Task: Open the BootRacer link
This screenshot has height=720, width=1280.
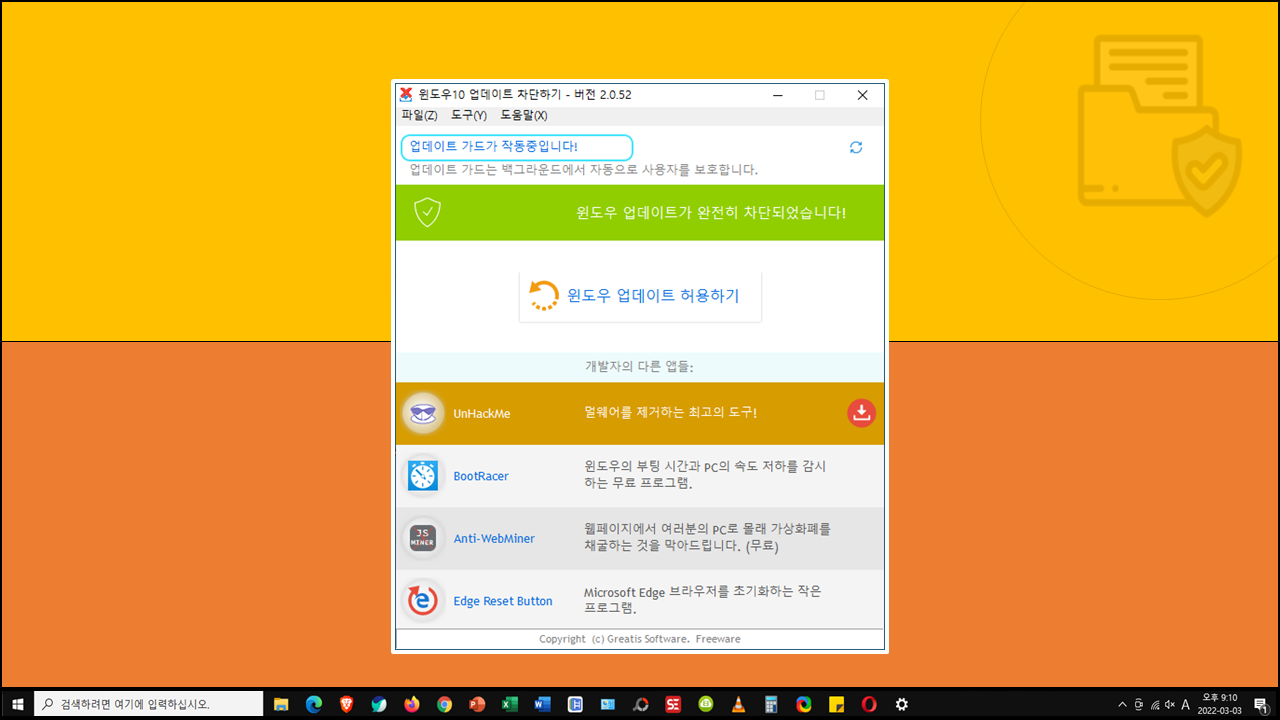Action: (x=481, y=476)
